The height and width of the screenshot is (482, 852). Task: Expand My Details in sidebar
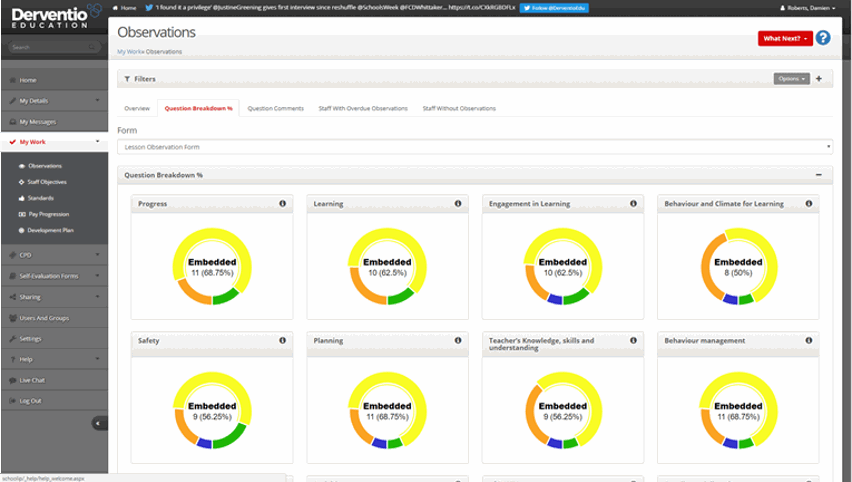[54, 101]
